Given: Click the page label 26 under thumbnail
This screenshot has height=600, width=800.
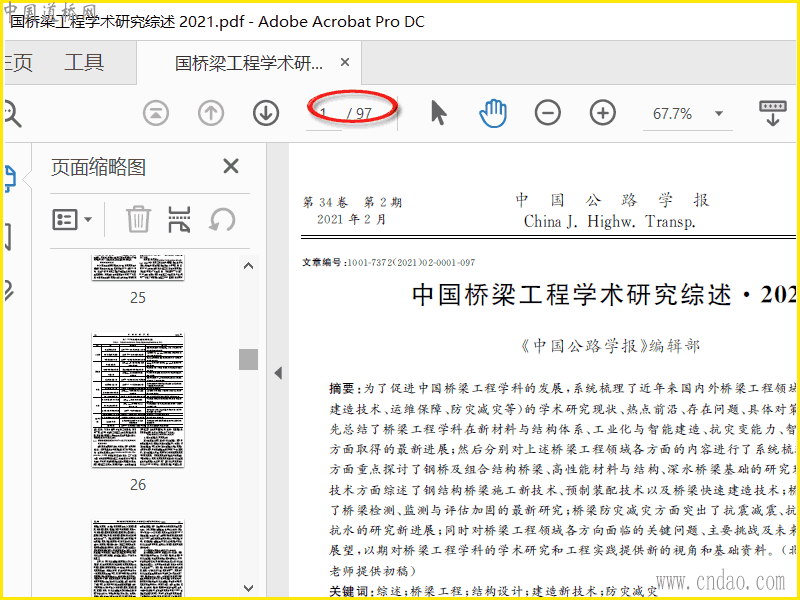Looking at the screenshot, I should tap(138, 484).
